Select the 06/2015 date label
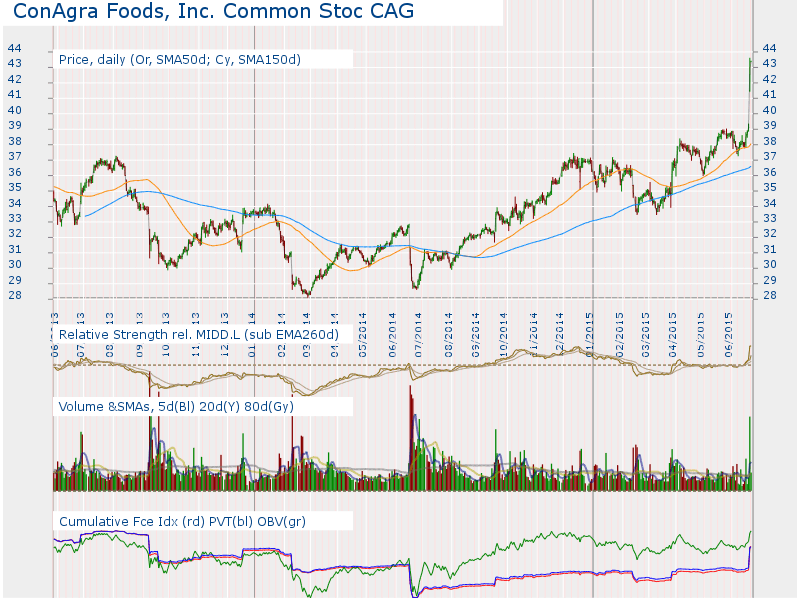This screenshot has width=797, height=598. (x=728, y=335)
